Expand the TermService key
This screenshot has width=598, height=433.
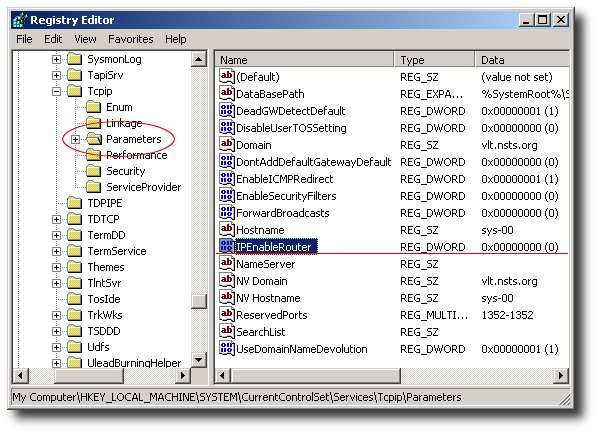point(56,251)
